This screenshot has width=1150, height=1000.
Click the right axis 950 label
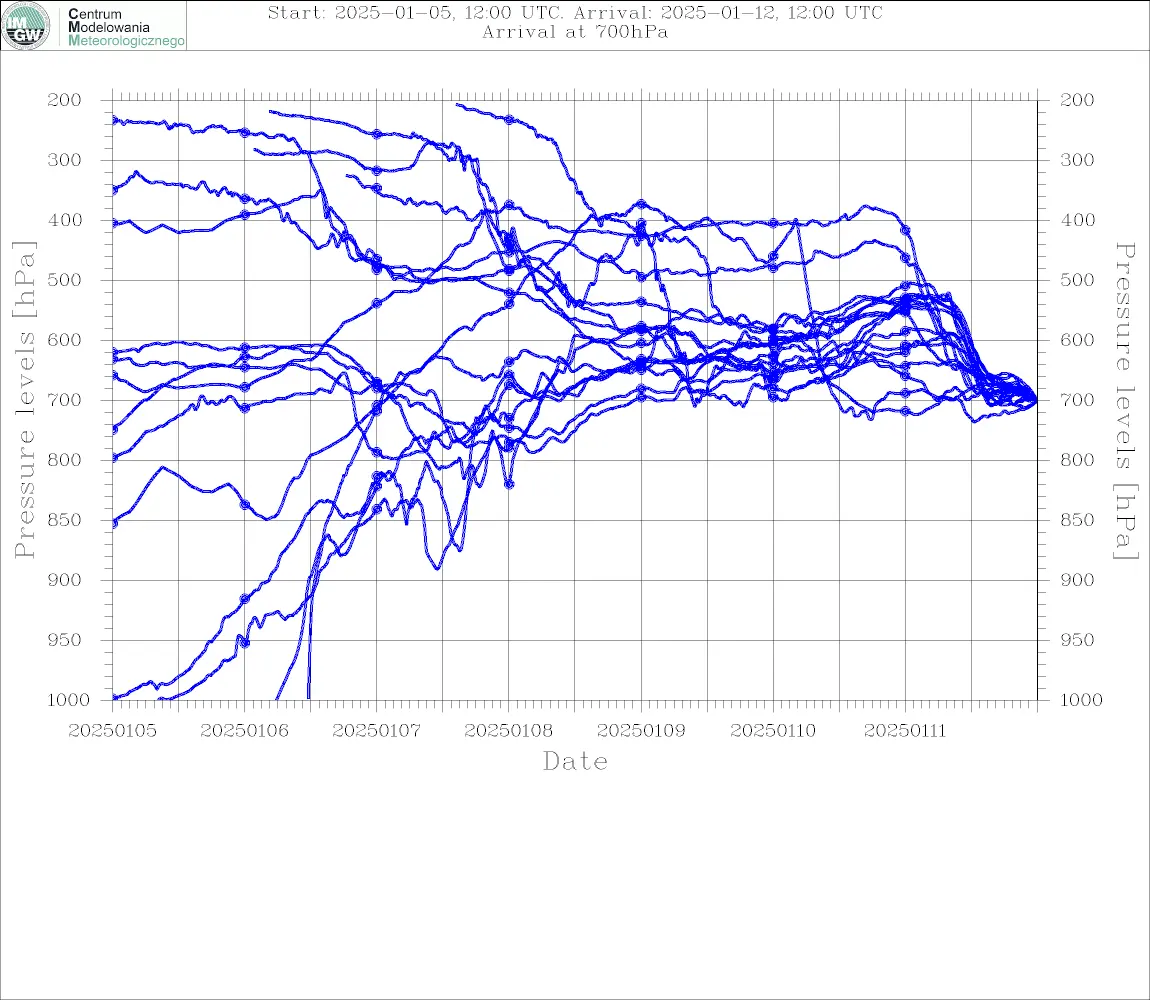1077,640
